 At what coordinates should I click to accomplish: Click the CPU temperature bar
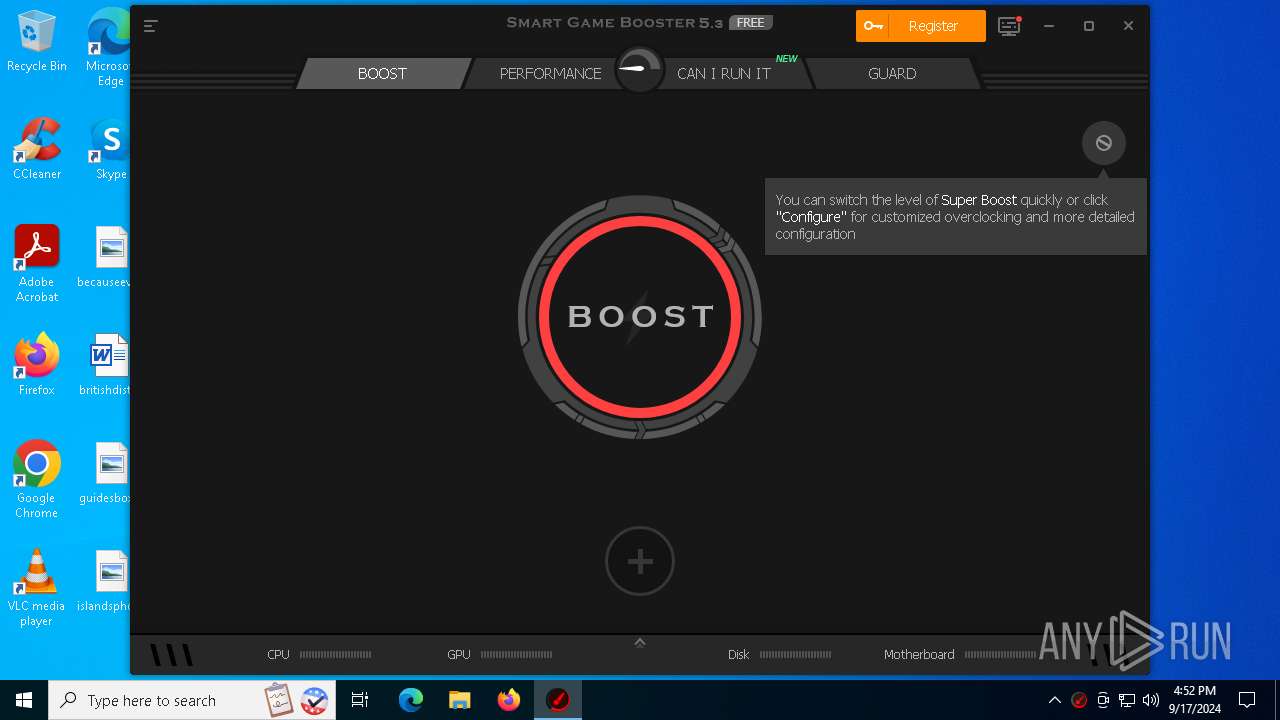point(336,655)
